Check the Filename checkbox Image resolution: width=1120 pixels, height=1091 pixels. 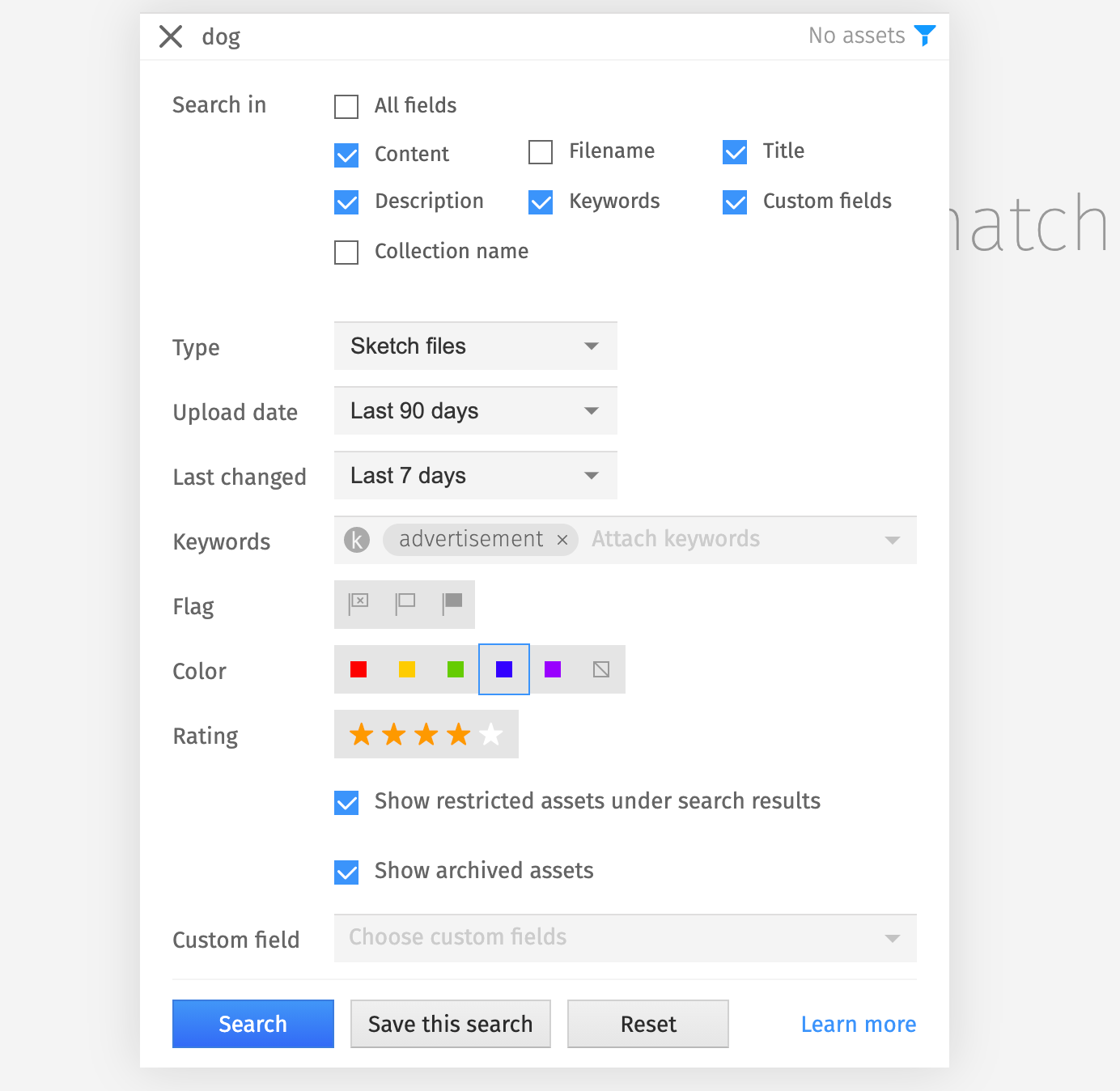[x=541, y=152]
